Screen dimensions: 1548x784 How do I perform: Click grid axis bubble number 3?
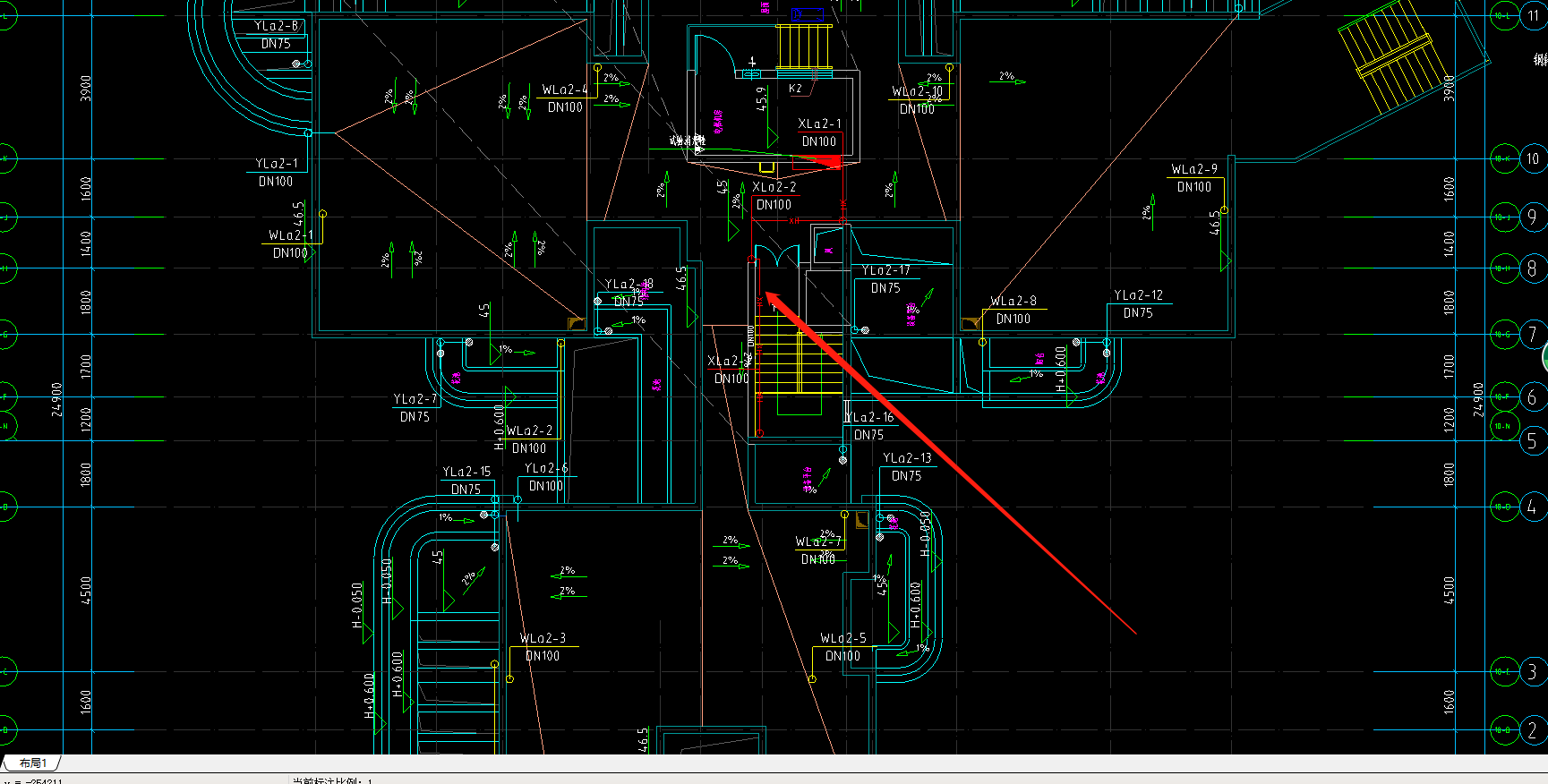pyautogui.click(x=1533, y=671)
